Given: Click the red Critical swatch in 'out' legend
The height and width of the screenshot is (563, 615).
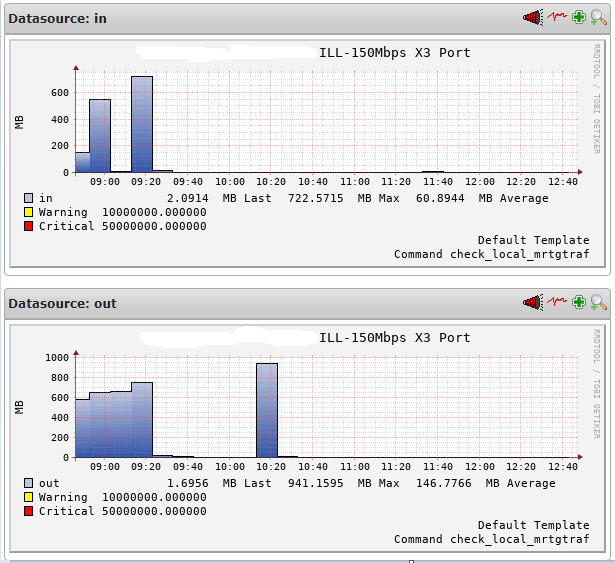Looking at the screenshot, I should coord(29,511).
